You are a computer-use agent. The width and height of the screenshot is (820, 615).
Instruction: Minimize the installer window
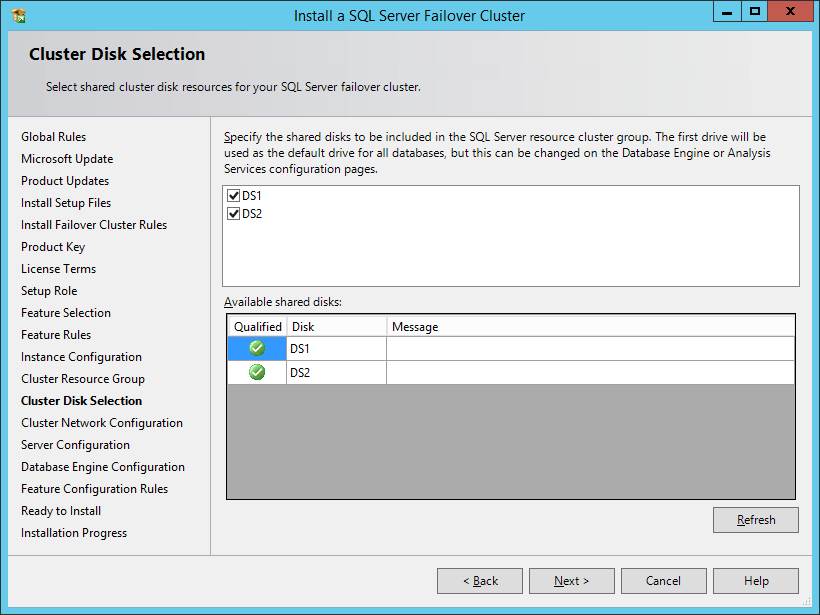tap(727, 12)
